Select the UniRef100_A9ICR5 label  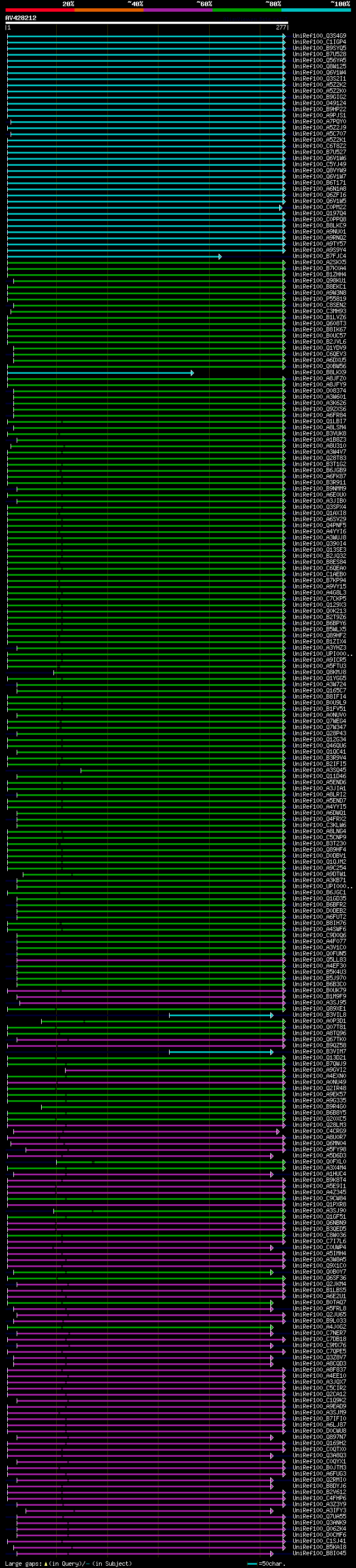pyautogui.click(x=319, y=660)
